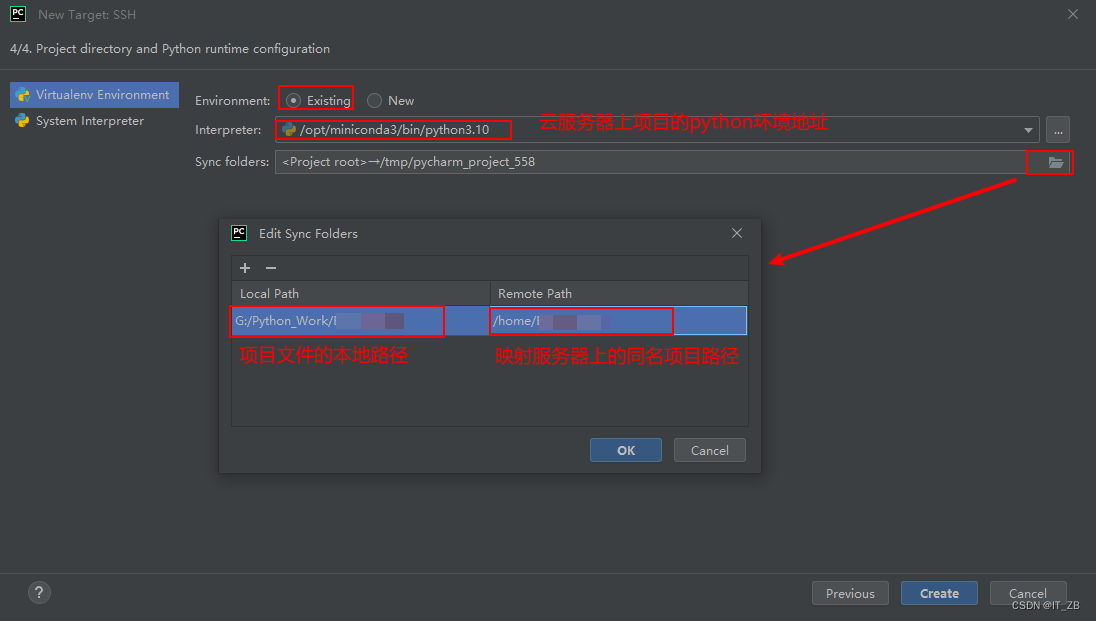Select the New environment radio button
1096x621 pixels.
(375, 101)
